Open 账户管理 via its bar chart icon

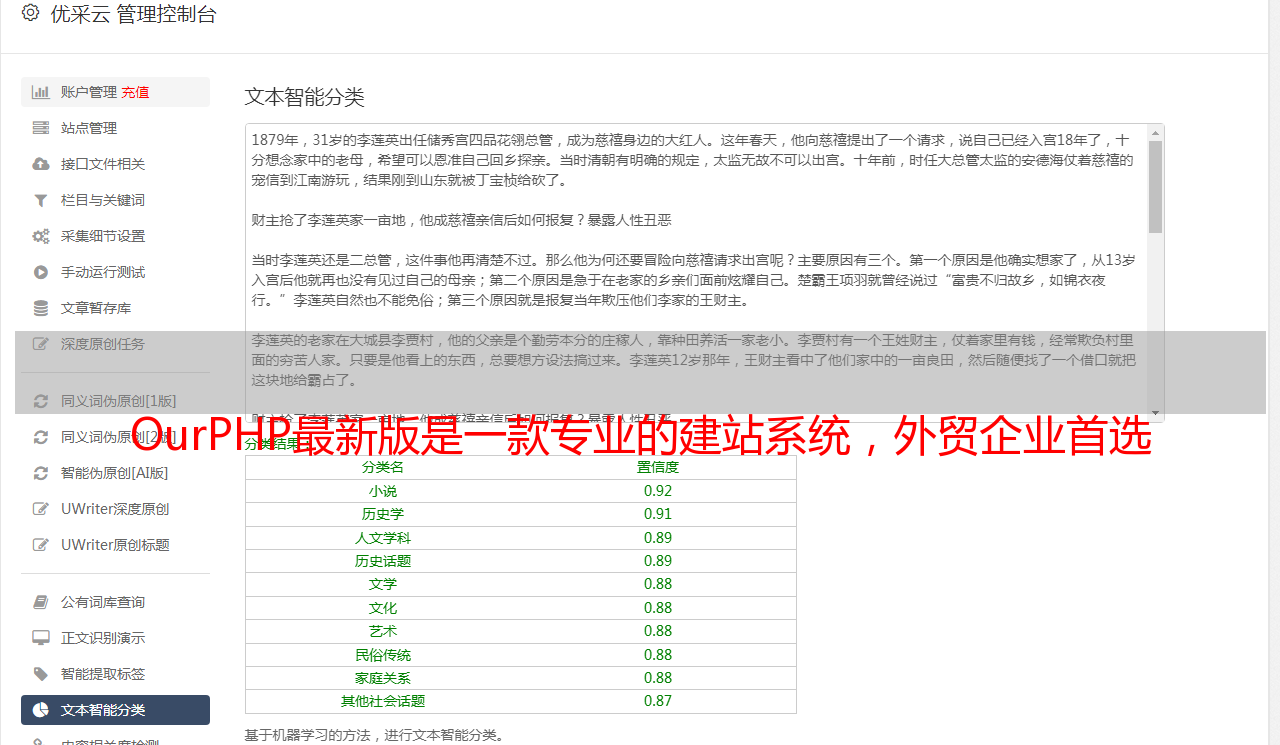[x=41, y=92]
